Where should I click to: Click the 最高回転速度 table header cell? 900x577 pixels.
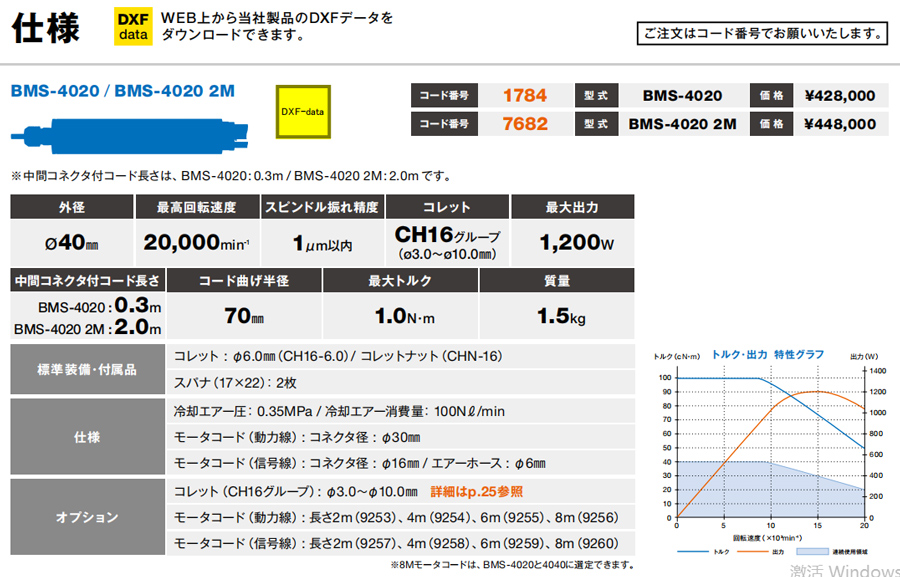pos(196,206)
